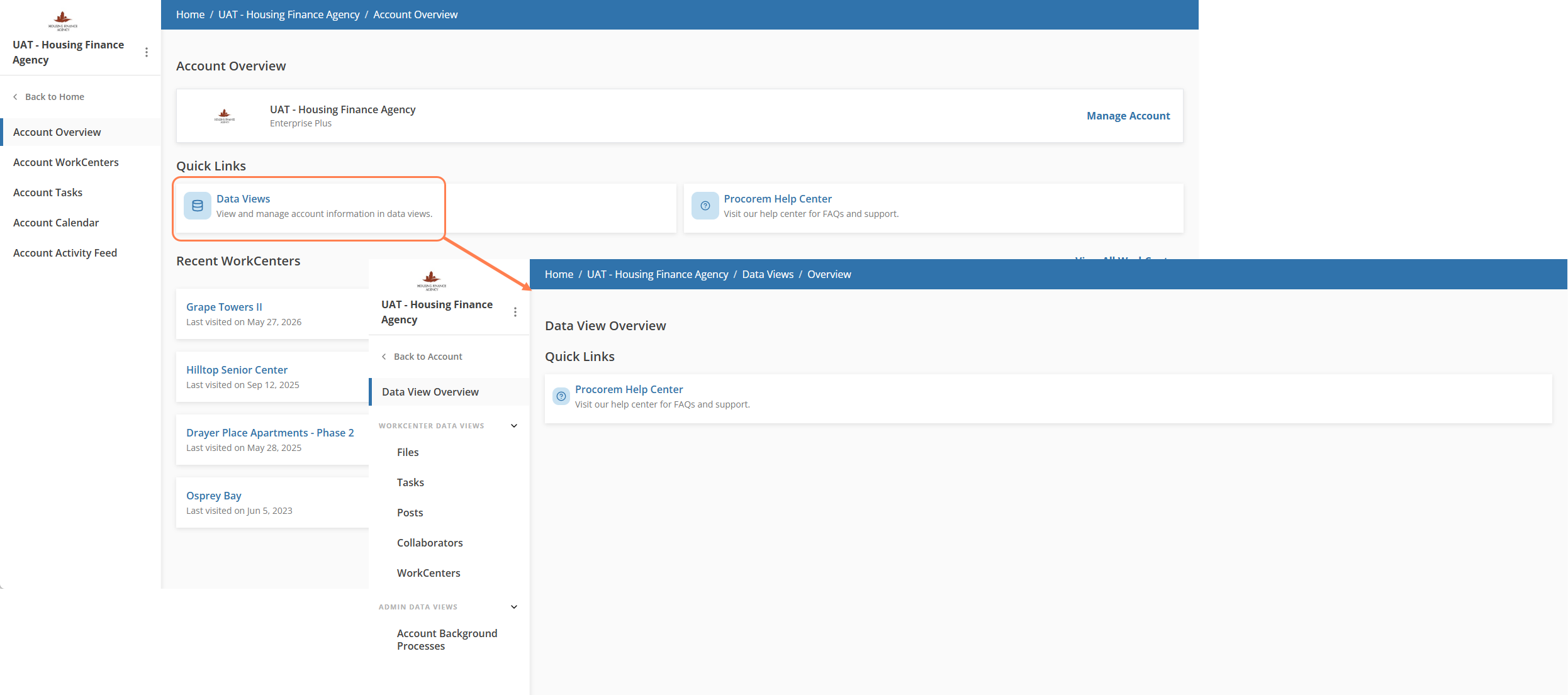Viewport: 1568px width, 695px height.
Task: Click Manage Account link
Action: pos(1128,116)
